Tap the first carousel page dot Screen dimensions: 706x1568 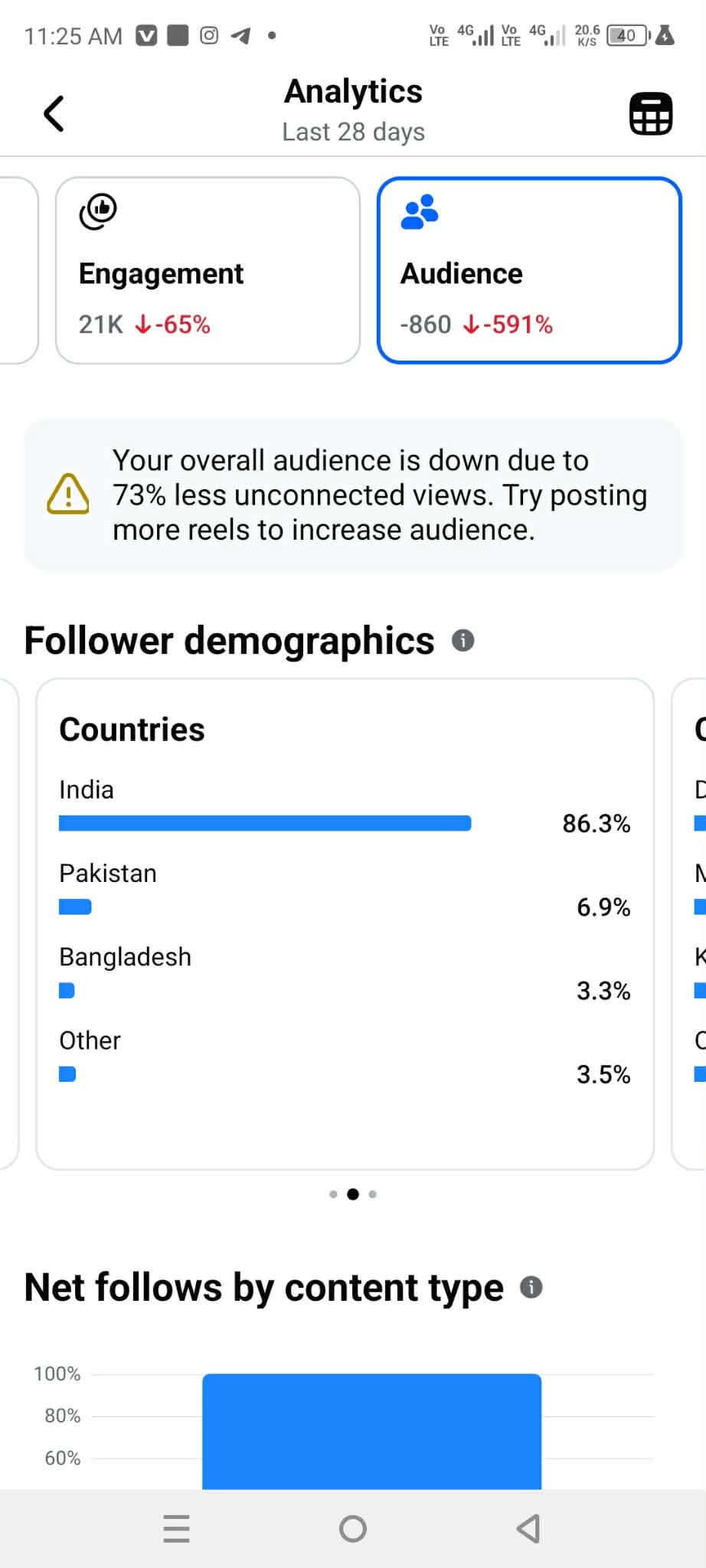click(333, 1194)
